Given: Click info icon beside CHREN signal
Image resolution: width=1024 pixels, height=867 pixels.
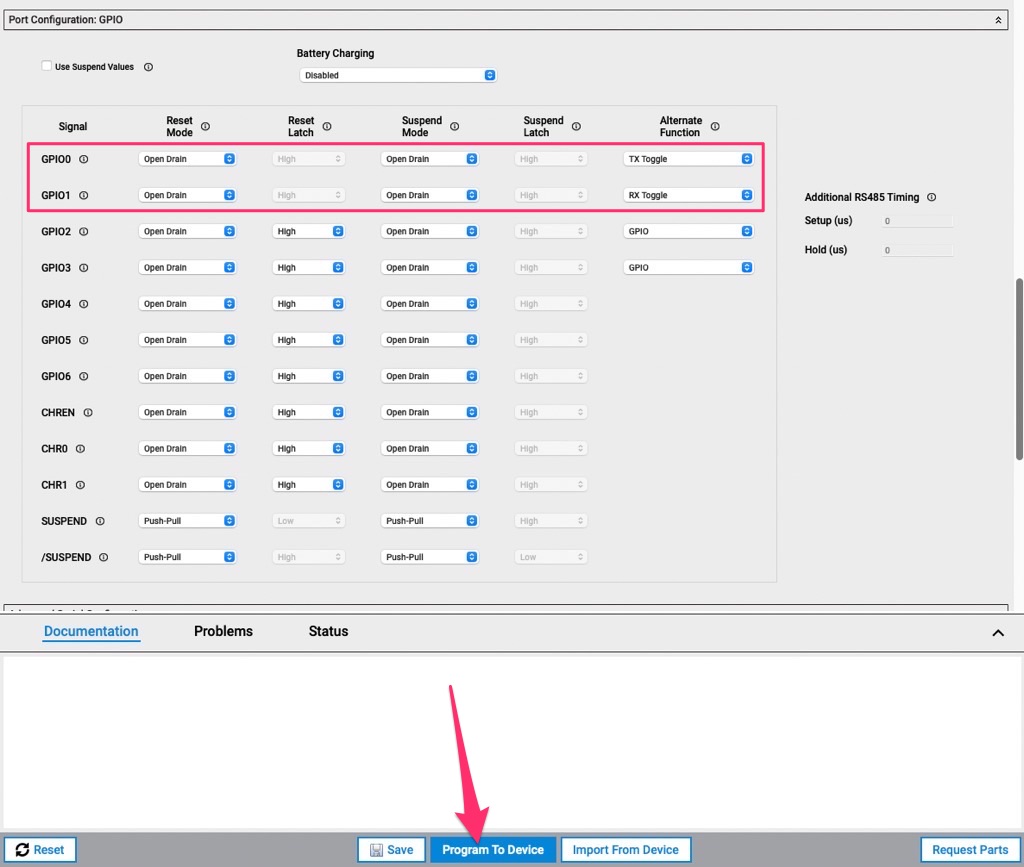Looking at the screenshot, I should click(x=88, y=412).
